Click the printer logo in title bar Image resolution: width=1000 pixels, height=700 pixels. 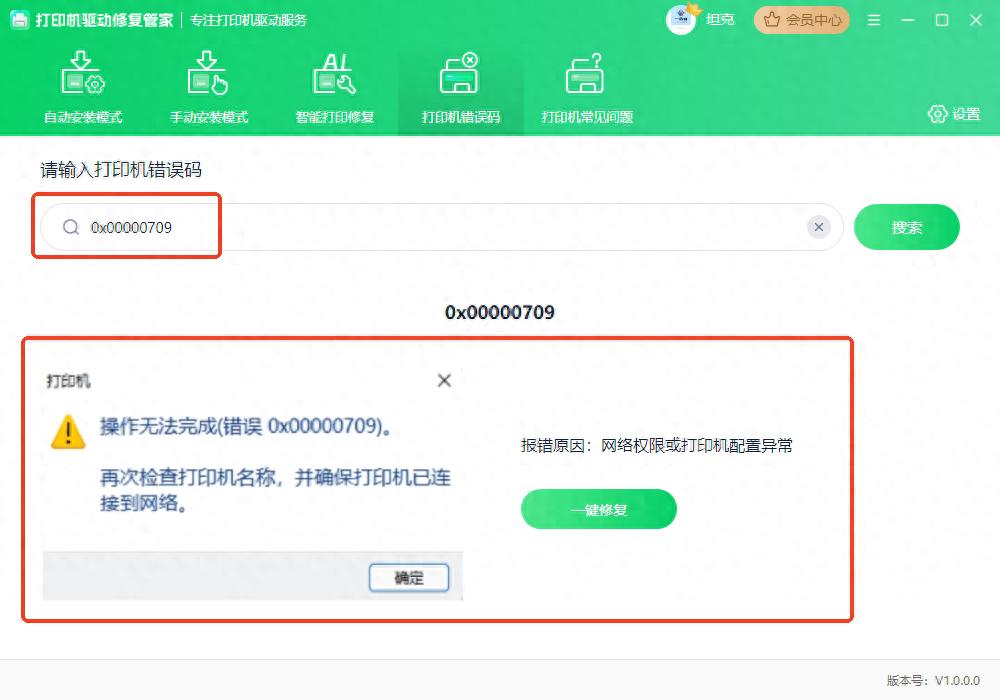pos(21,19)
